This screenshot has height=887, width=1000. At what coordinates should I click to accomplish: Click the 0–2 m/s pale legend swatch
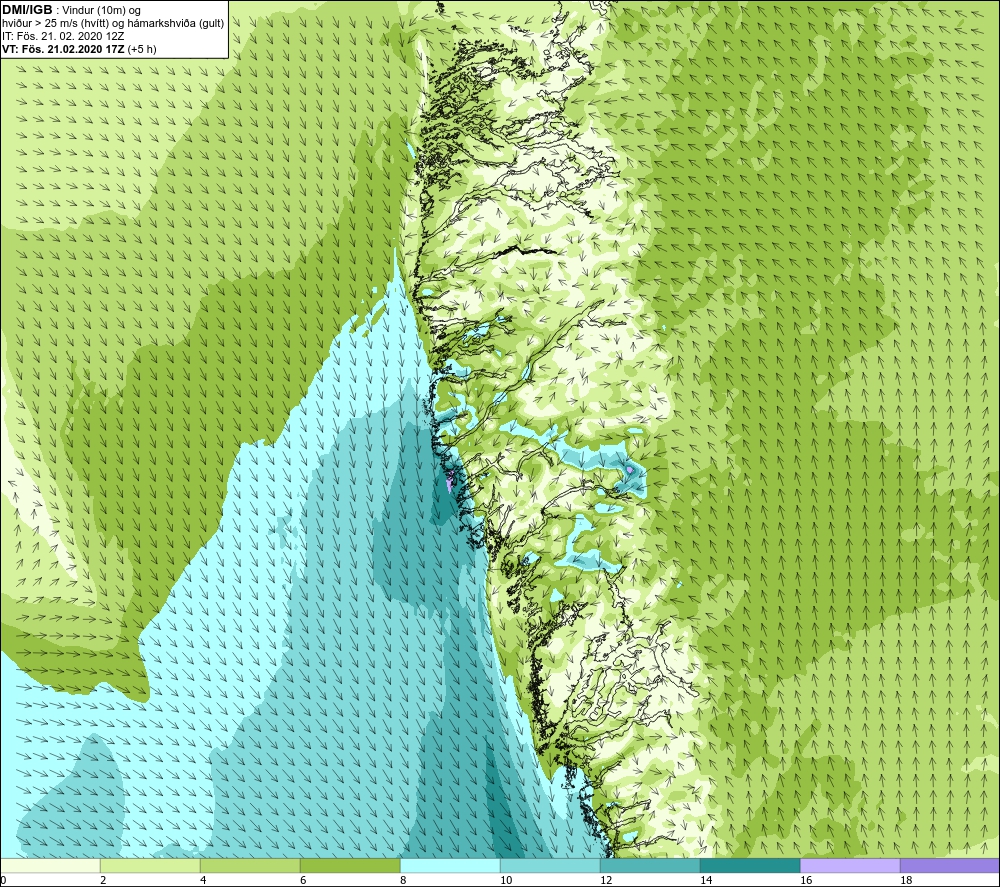51,866
